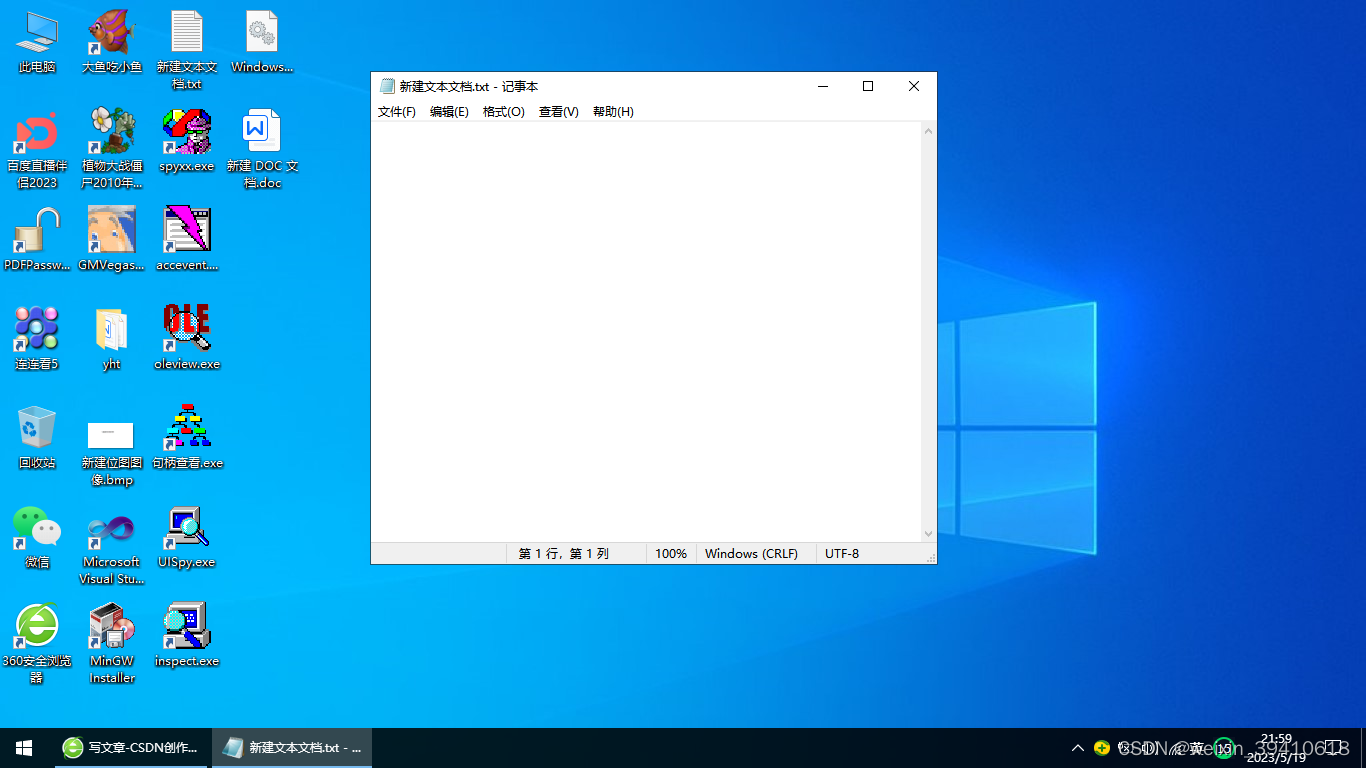The height and width of the screenshot is (768, 1366).
Task: Open the 查看(V) menu
Action: pyautogui.click(x=557, y=112)
